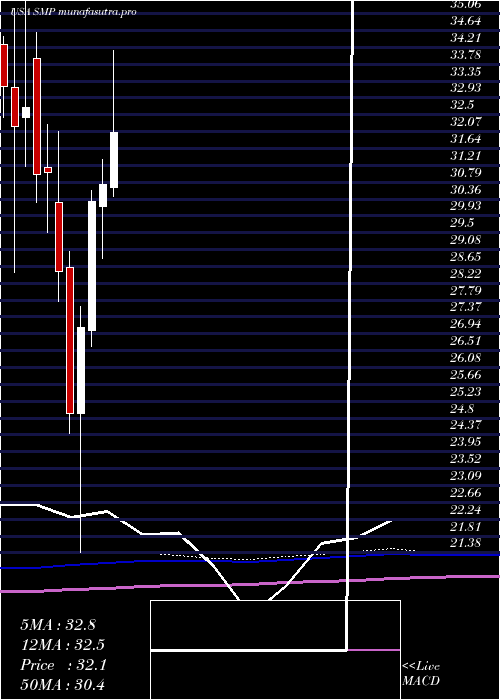Image resolution: width=500 pixels, height=700 pixels.
Task: Click the 26.94 price axis label
Action: [466, 325]
